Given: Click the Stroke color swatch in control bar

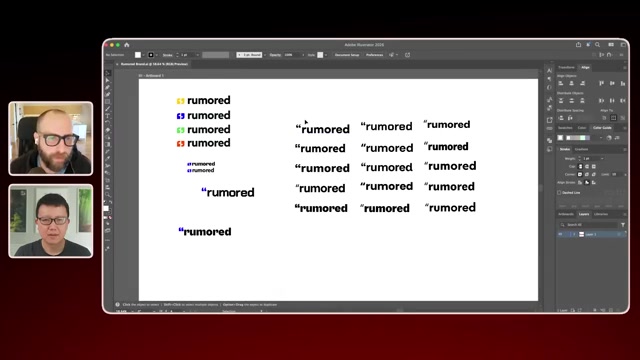Looking at the screenshot, I should point(151,55).
